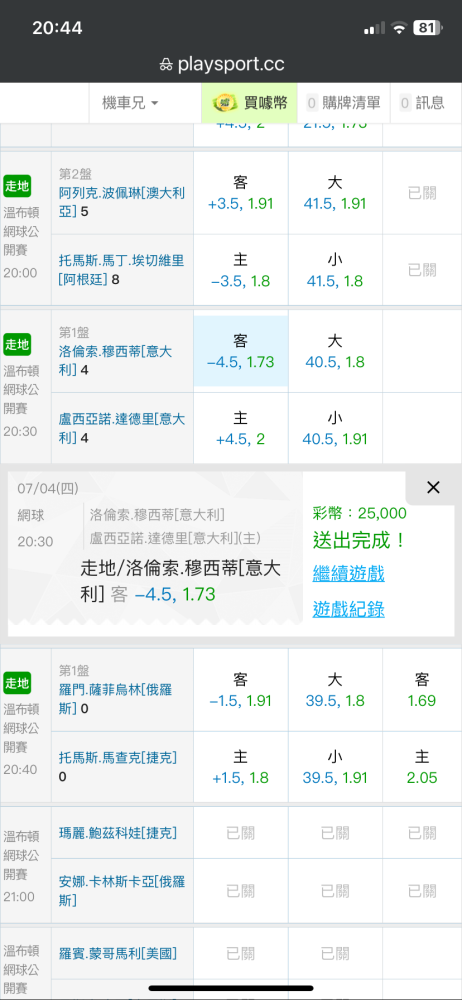
Task: Tap the 走地 badge of 20:40 match
Action: point(17,683)
